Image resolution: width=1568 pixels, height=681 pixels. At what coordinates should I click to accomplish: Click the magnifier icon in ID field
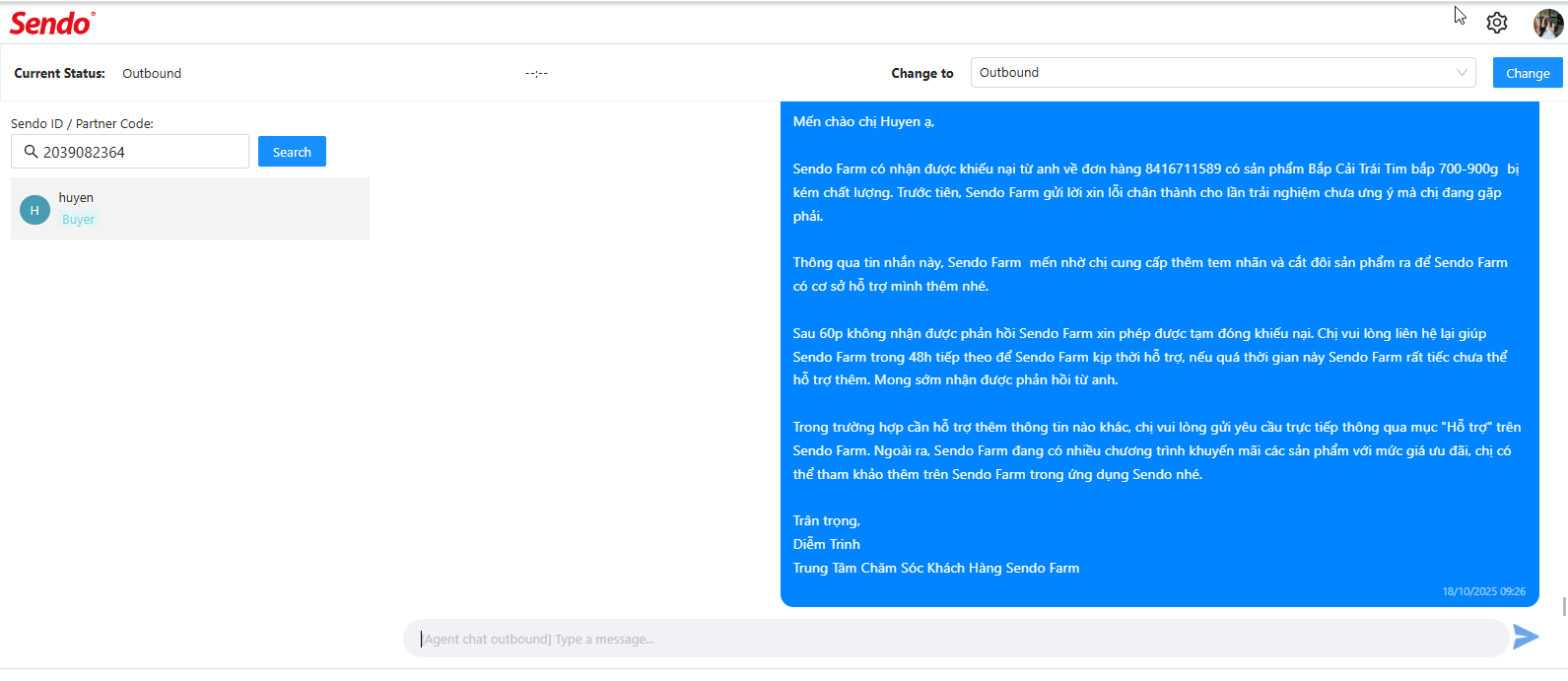[x=31, y=152]
